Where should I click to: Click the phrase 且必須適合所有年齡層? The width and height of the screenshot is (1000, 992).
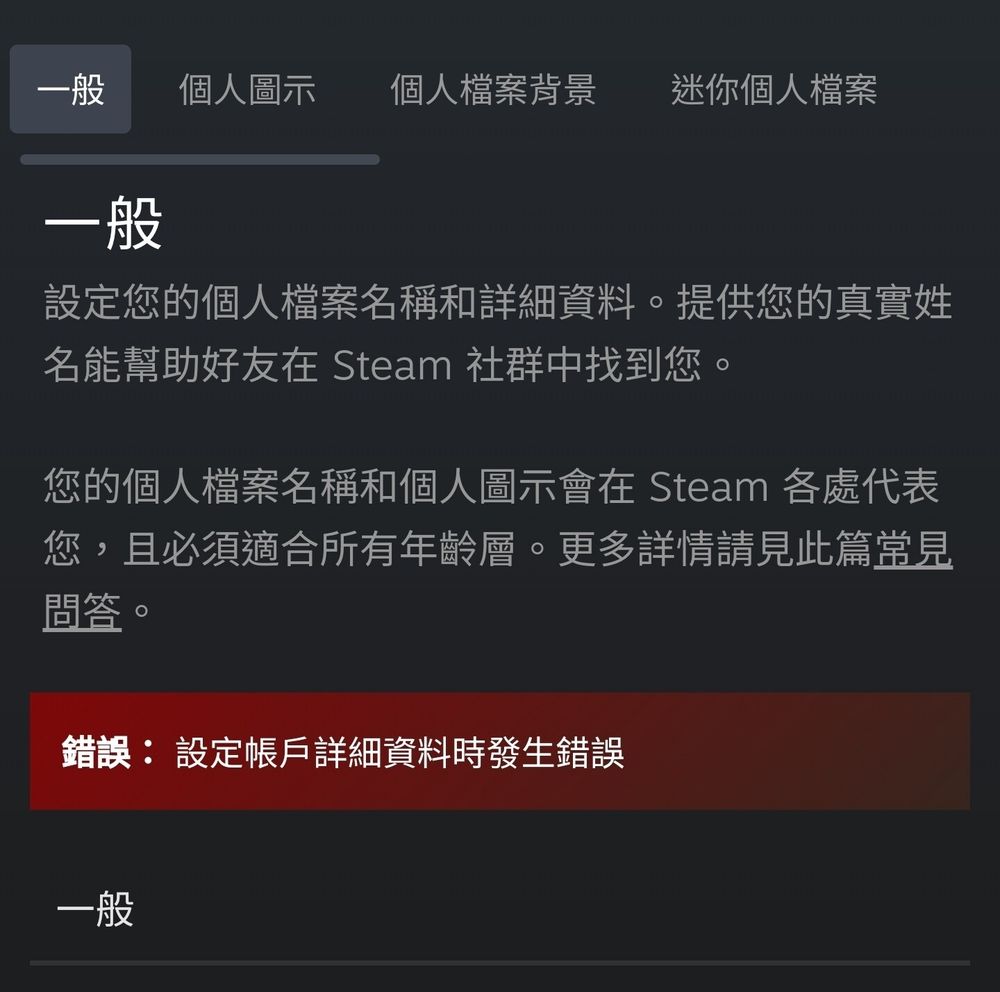(319, 549)
